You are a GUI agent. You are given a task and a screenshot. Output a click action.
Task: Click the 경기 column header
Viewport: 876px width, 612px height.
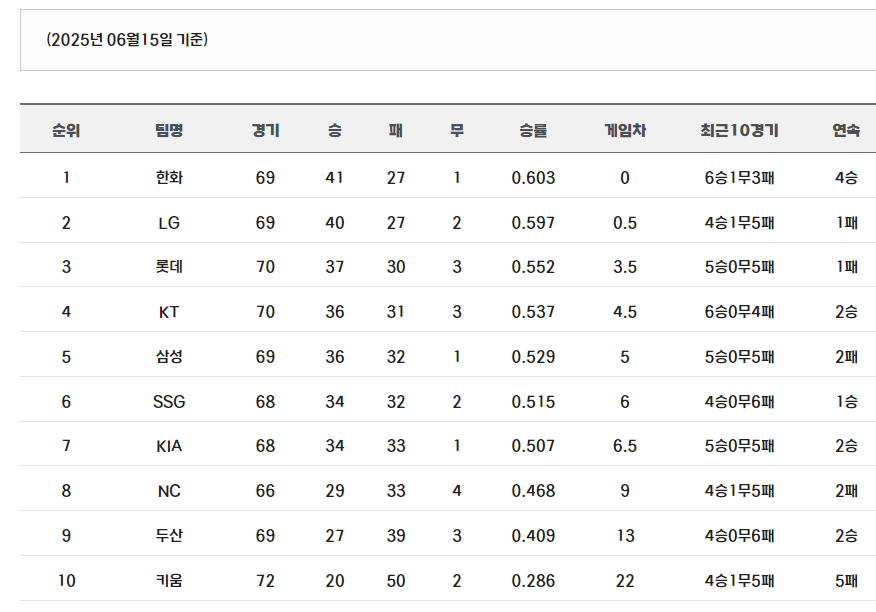(x=265, y=130)
